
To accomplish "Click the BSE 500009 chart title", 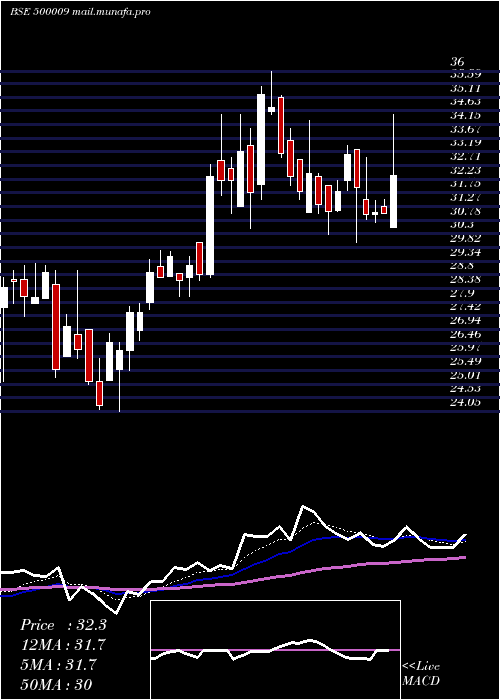I will [80, 12].
